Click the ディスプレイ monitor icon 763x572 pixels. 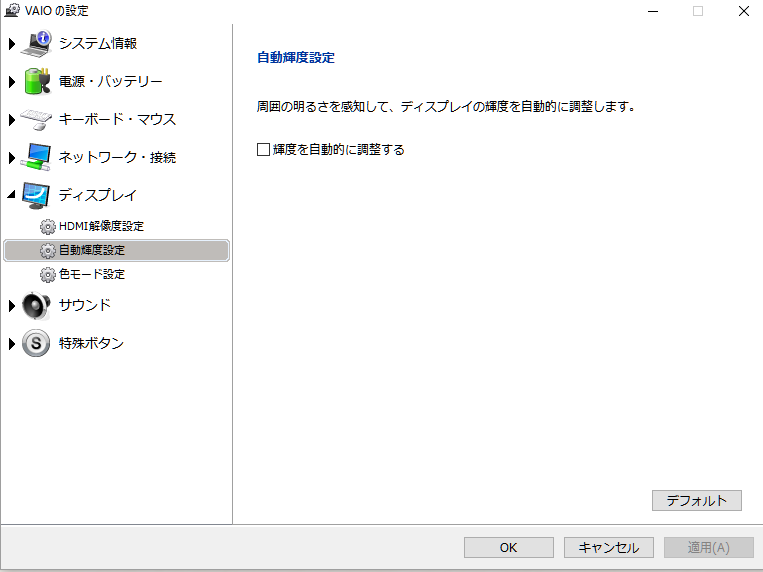tap(36, 195)
